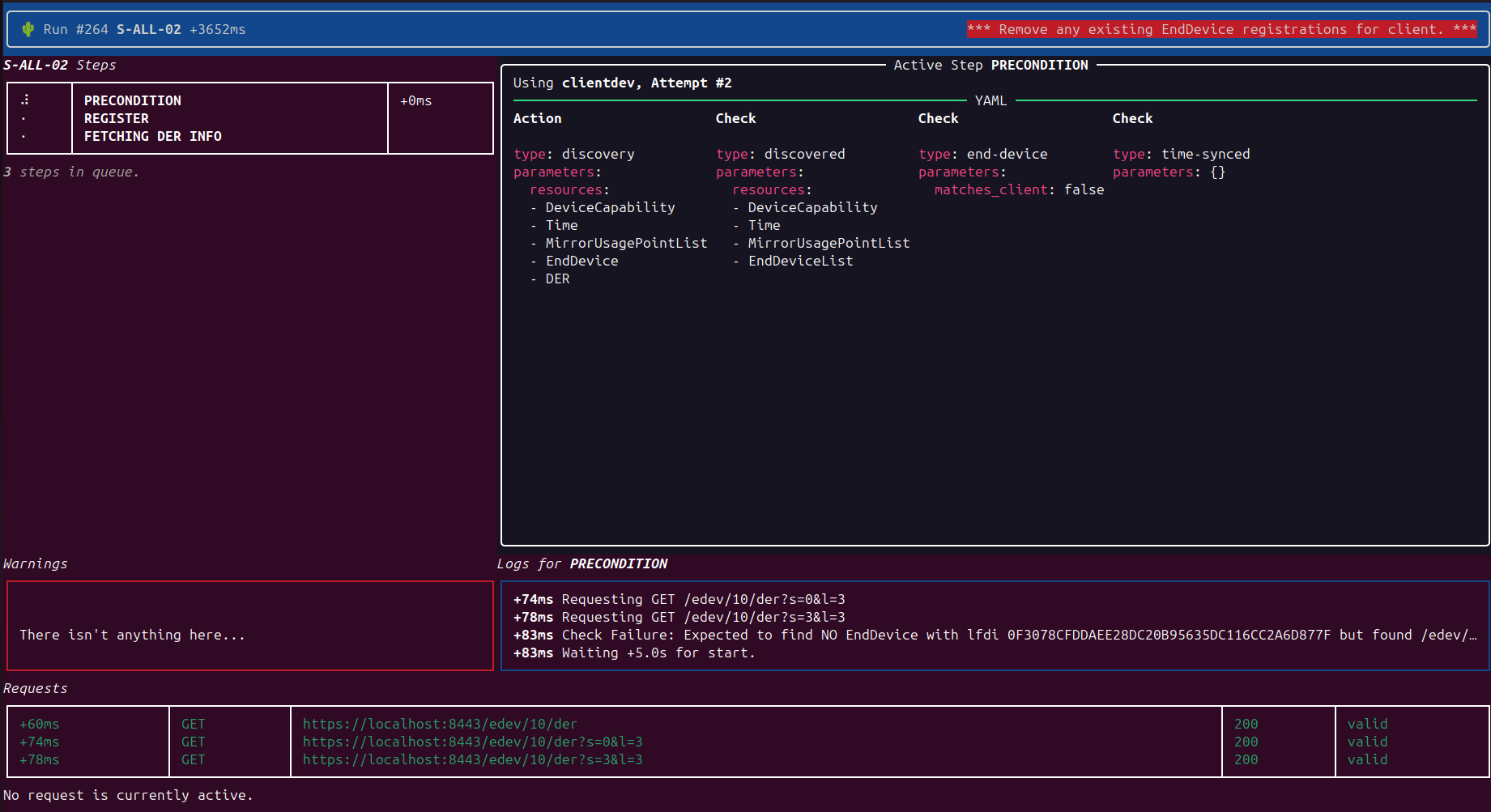Select EndDeviceList in the discovered check resources
Screen dimensions: 1491x812
pyautogui.click(x=800, y=261)
